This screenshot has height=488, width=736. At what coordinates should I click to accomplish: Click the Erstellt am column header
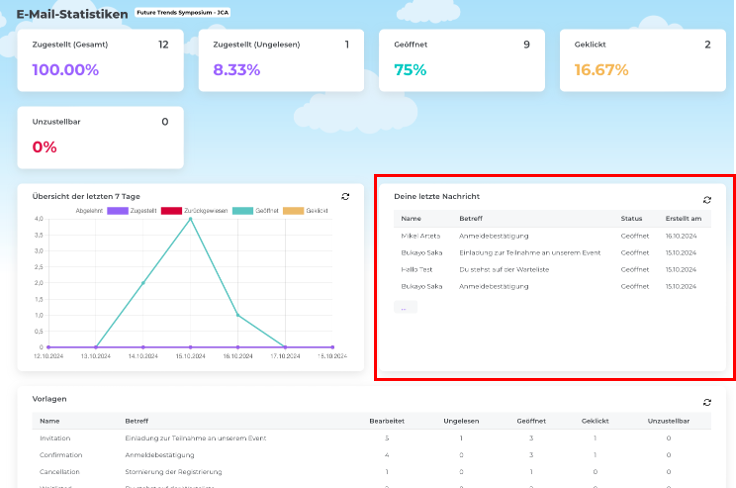(x=683, y=219)
